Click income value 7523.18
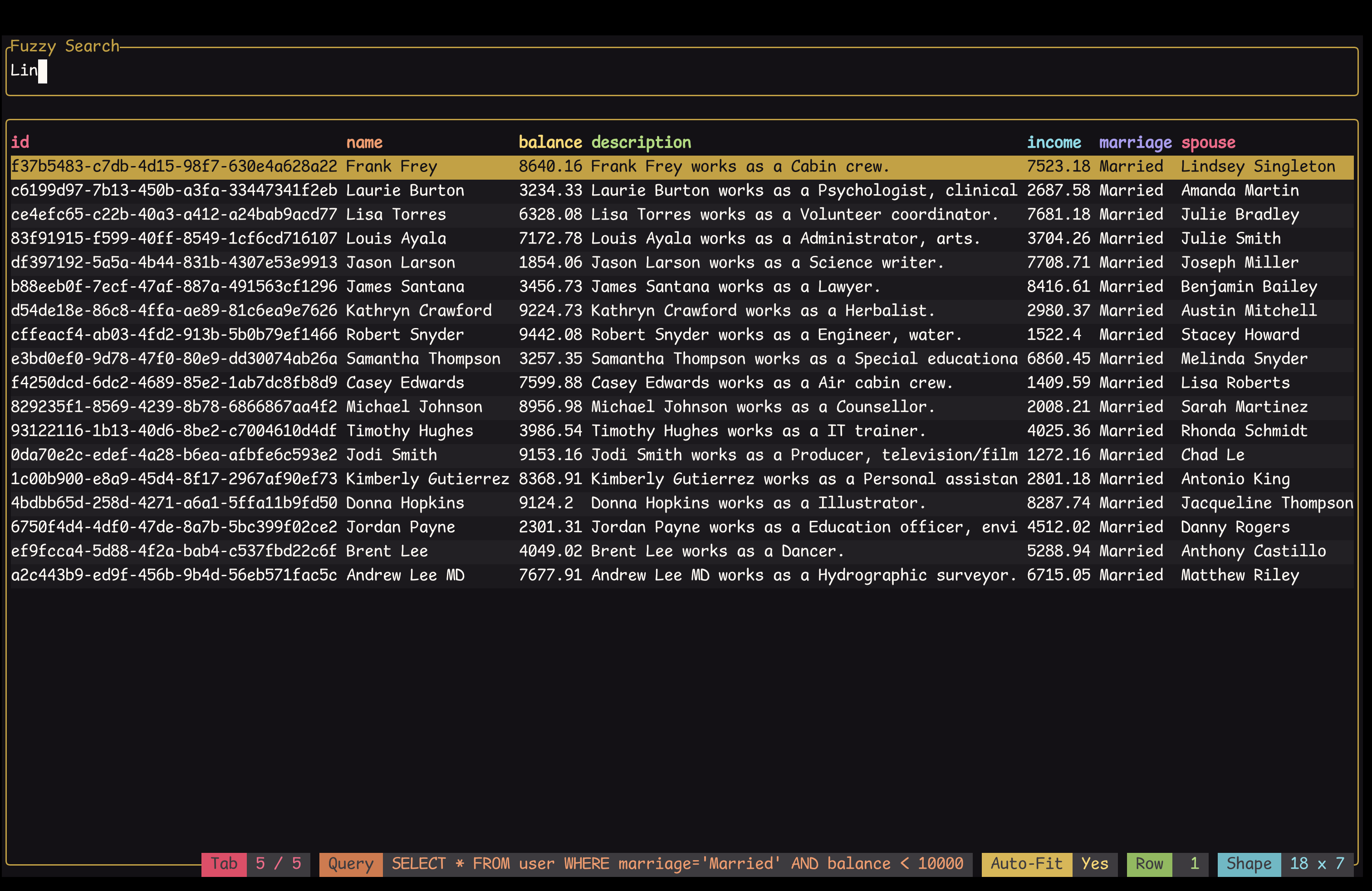The width and height of the screenshot is (1372, 891). pyautogui.click(x=1058, y=166)
